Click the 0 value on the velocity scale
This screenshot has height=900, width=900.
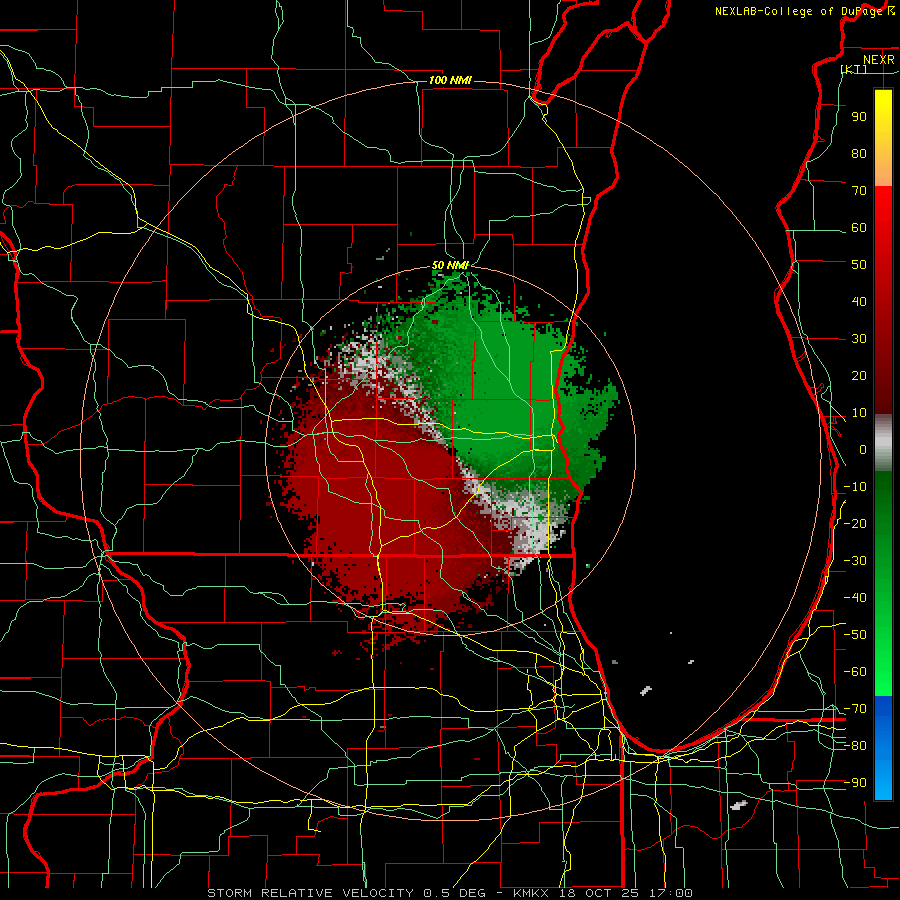(x=862, y=449)
